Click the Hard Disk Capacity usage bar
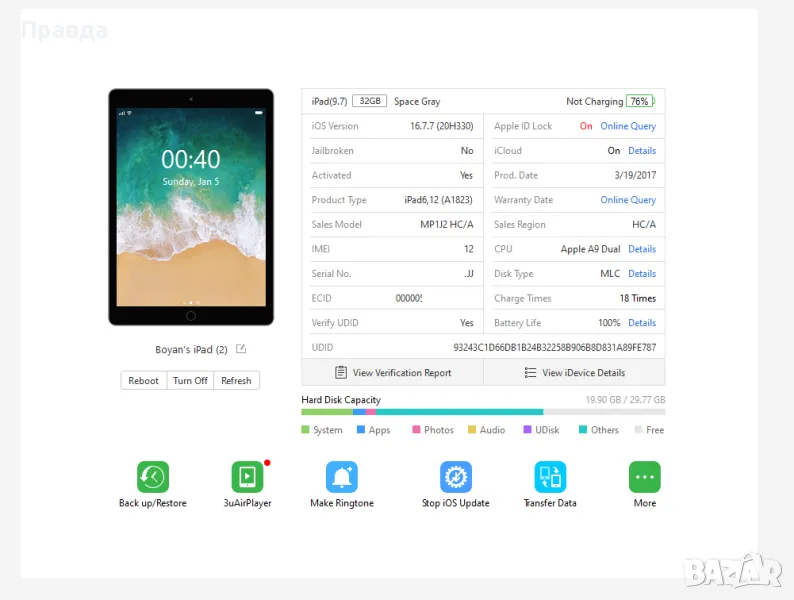794x600 pixels. click(x=482, y=412)
